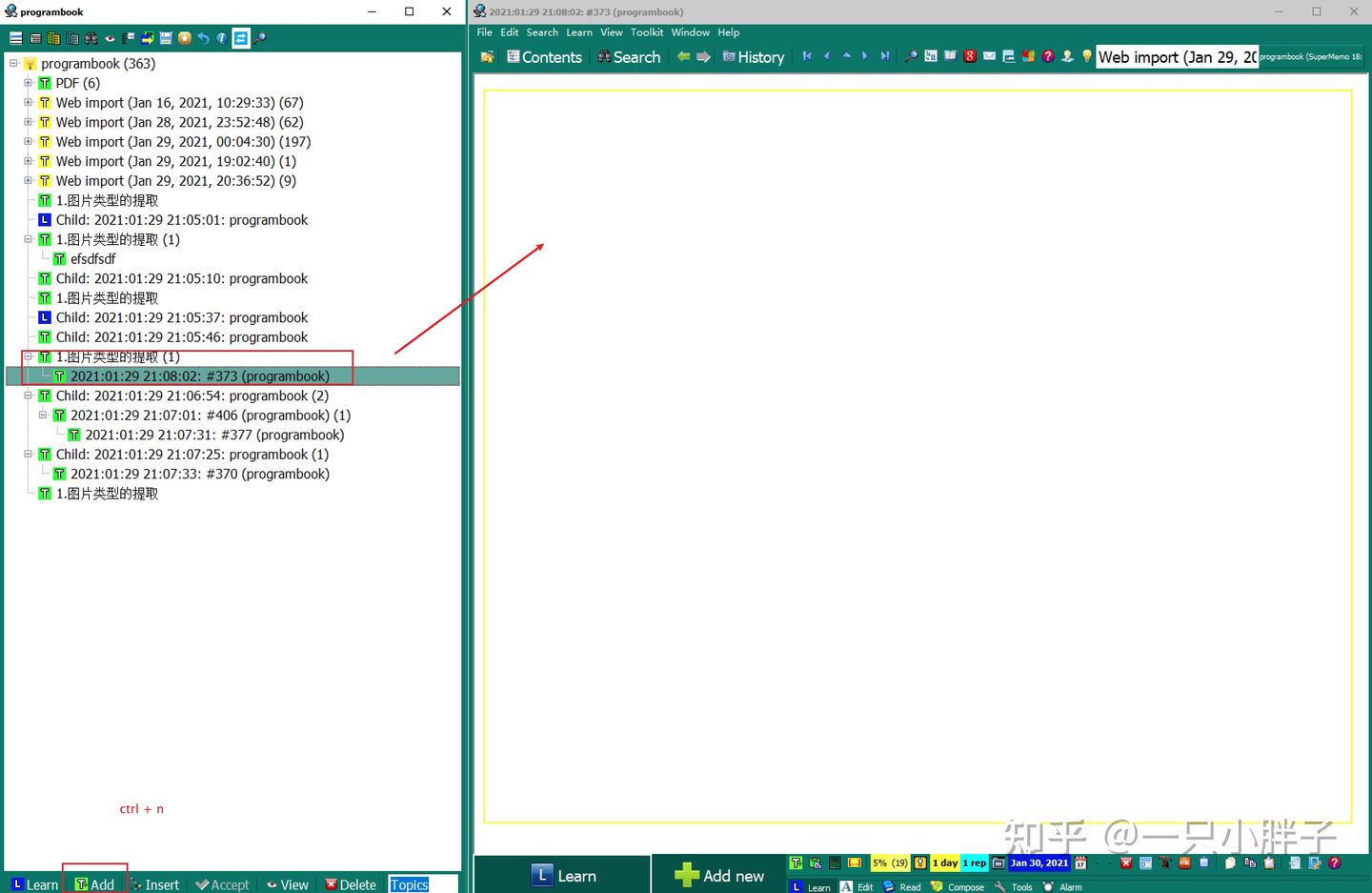Screen dimensions: 1372x893
Task: Select the efsdfsdf tree item
Action: coord(92,259)
